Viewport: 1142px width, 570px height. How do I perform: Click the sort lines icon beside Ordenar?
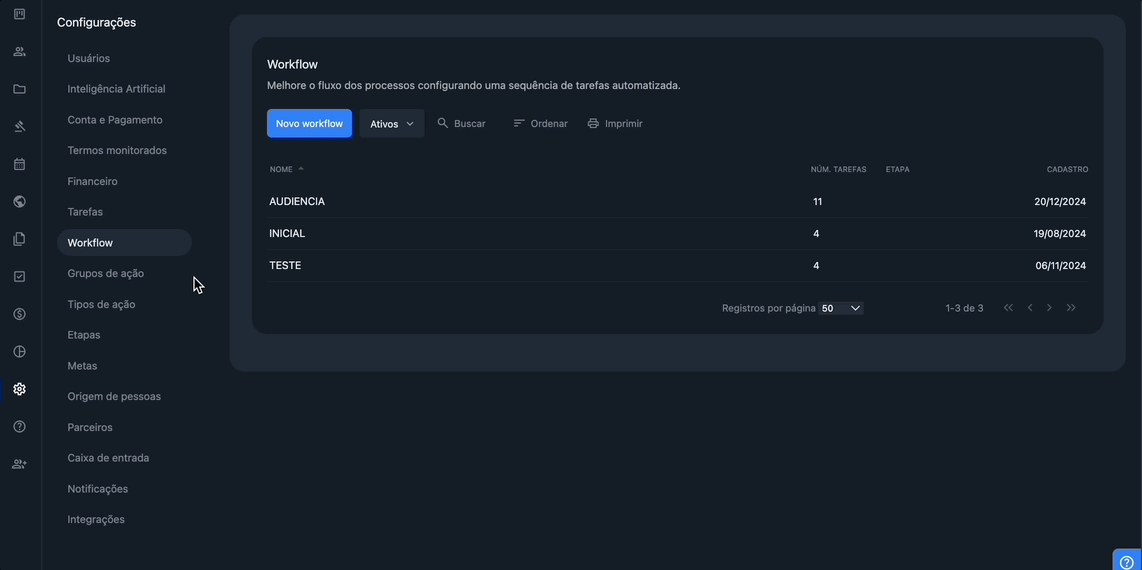click(x=519, y=123)
